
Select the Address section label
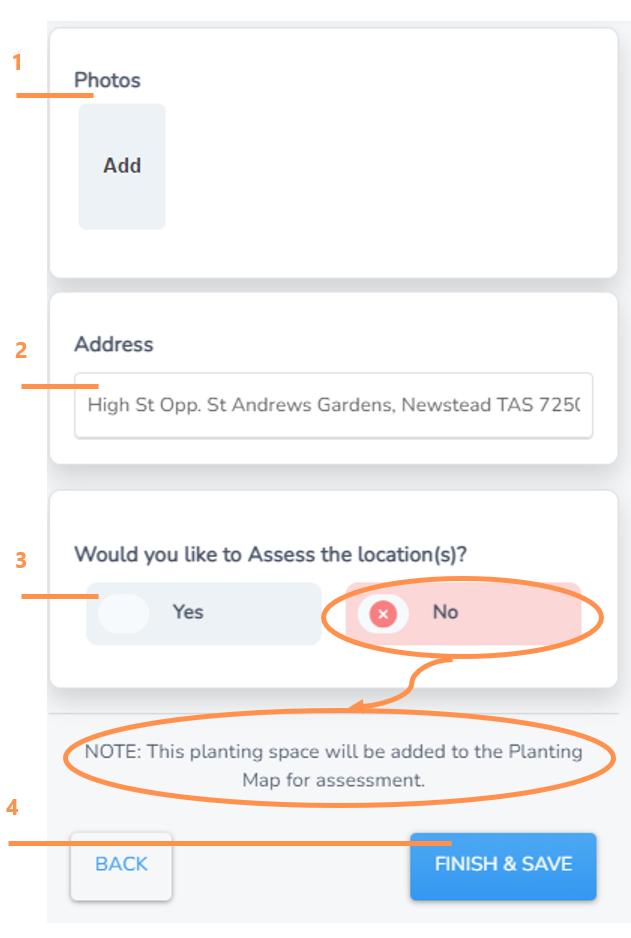click(114, 344)
